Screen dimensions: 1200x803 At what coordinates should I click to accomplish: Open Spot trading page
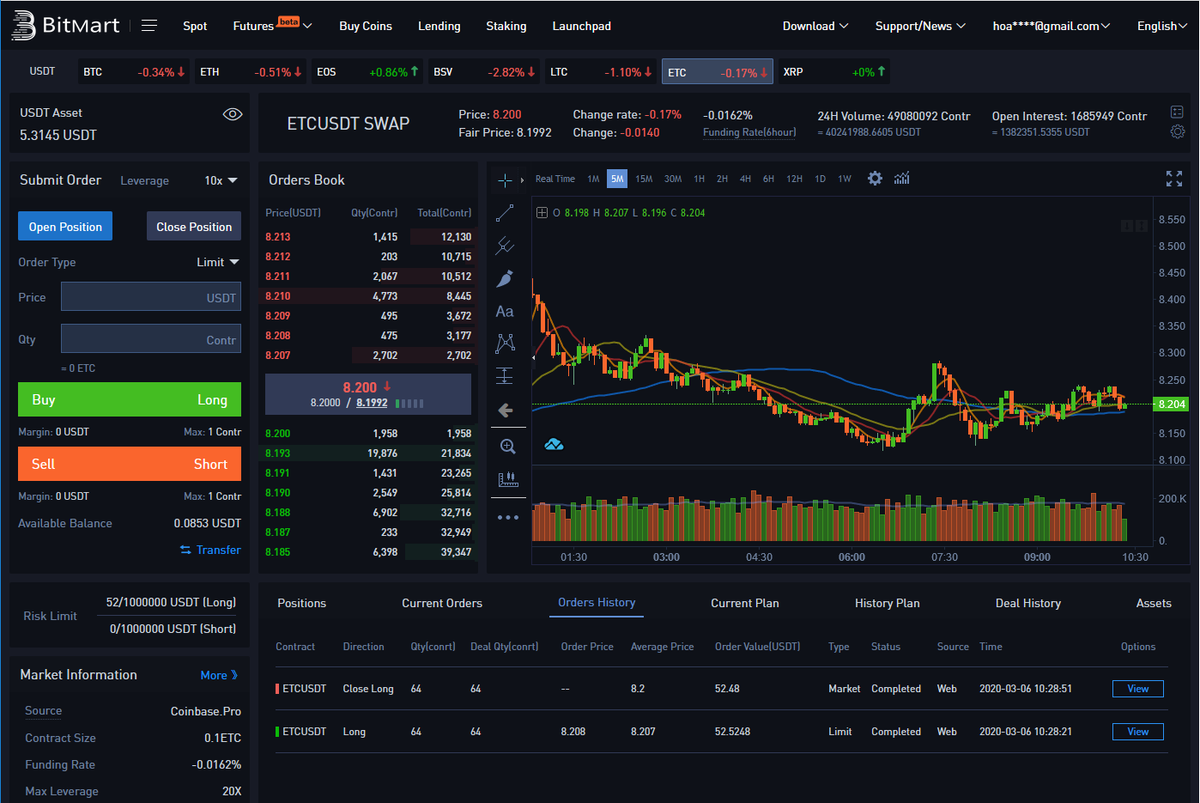pyautogui.click(x=195, y=26)
